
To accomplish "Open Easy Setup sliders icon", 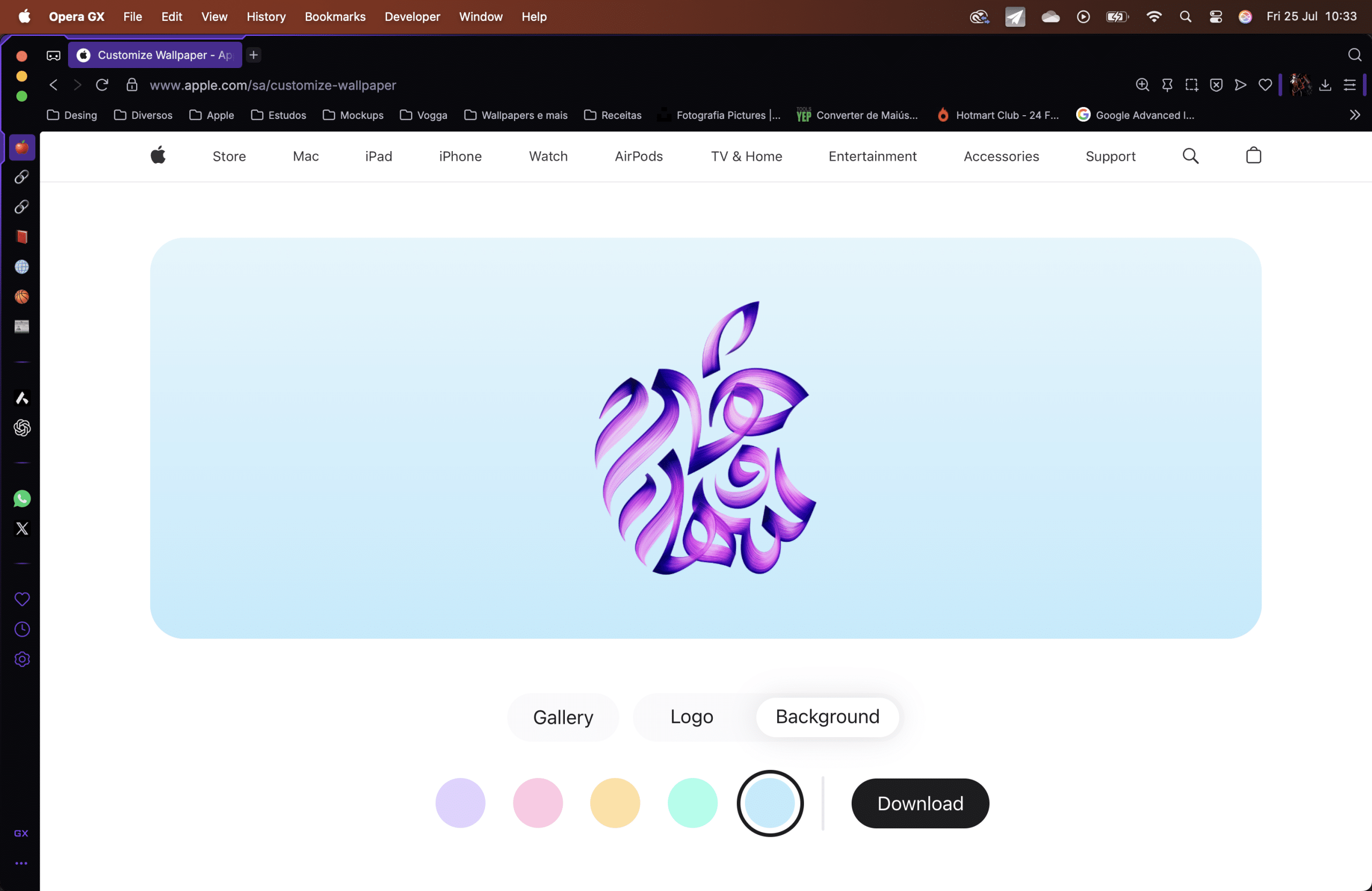I will click(1349, 85).
